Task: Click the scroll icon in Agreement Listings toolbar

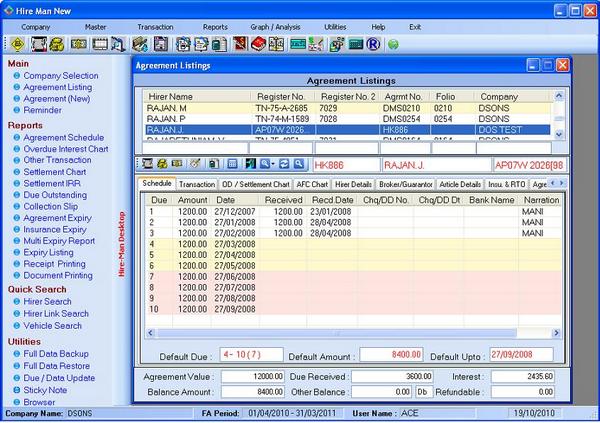Action: pos(147,164)
